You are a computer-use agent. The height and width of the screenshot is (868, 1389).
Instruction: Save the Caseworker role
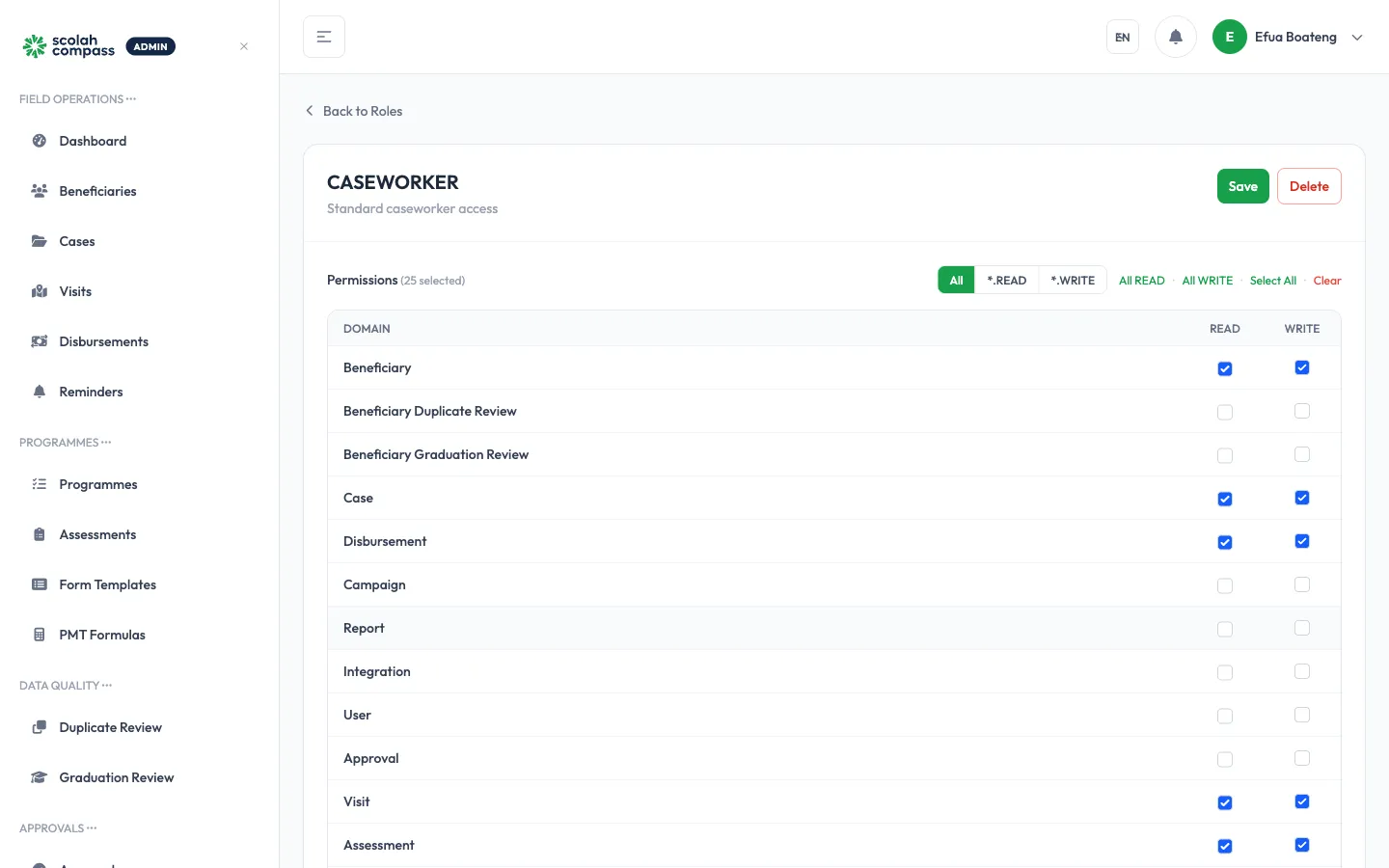(1242, 186)
